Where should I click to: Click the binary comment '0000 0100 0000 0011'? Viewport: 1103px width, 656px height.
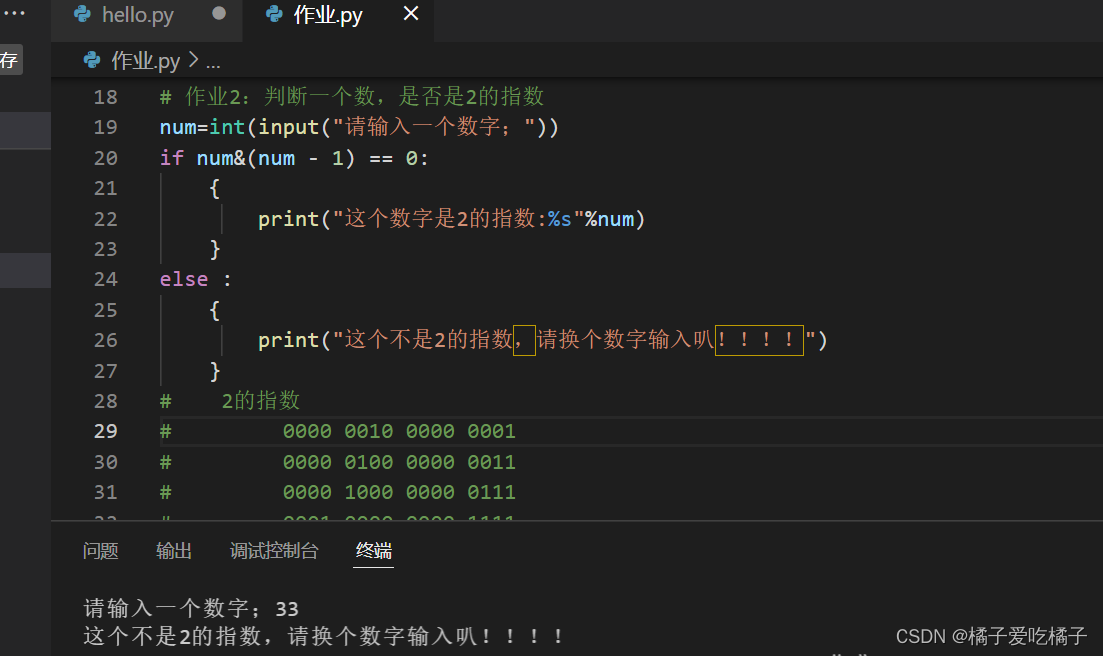[x=399, y=462]
